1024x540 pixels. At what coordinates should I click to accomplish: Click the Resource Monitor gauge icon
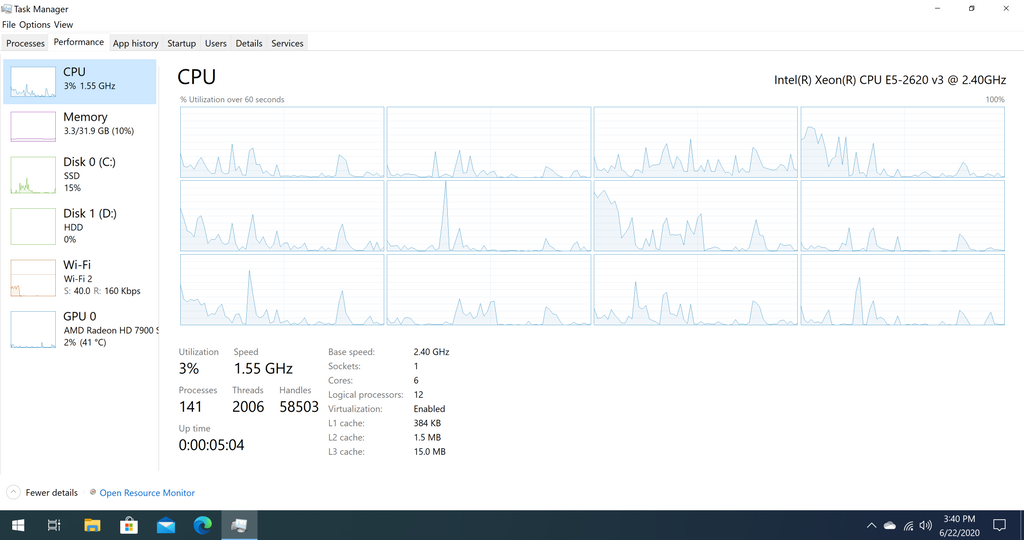pos(93,492)
